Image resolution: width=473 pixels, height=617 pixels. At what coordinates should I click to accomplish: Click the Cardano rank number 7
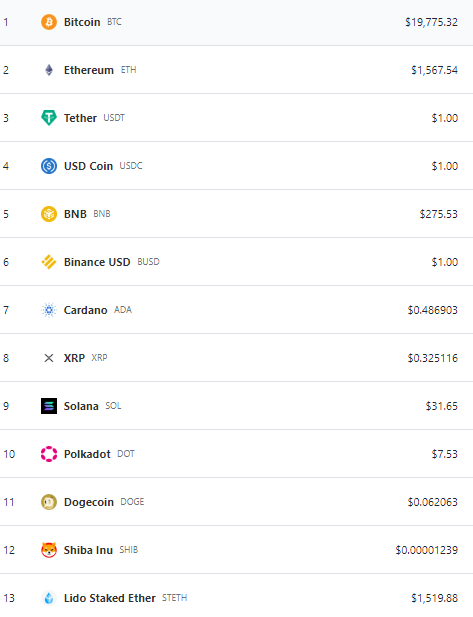pyautogui.click(x=6, y=310)
